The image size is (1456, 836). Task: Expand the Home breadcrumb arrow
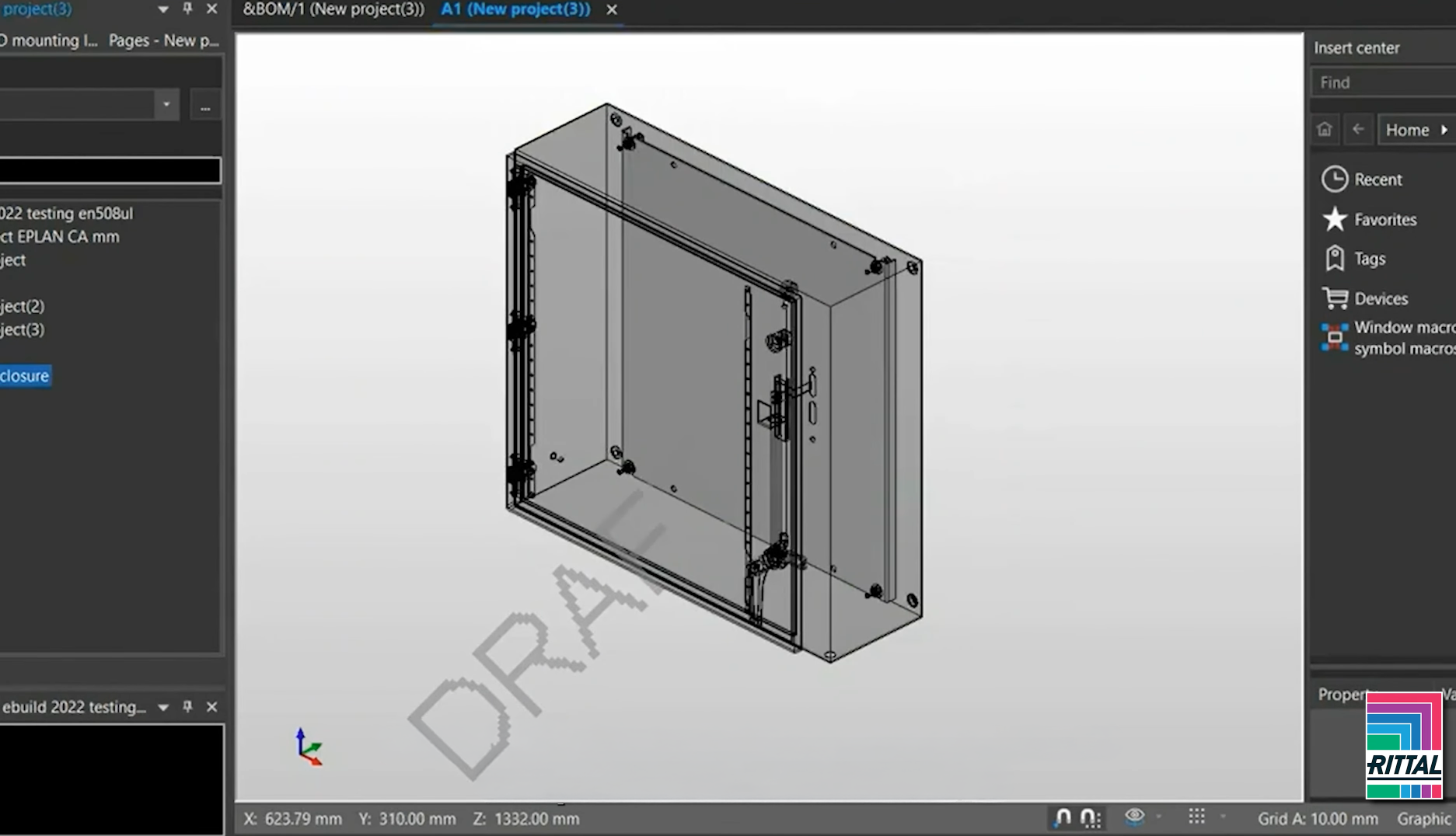point(1444,130)
